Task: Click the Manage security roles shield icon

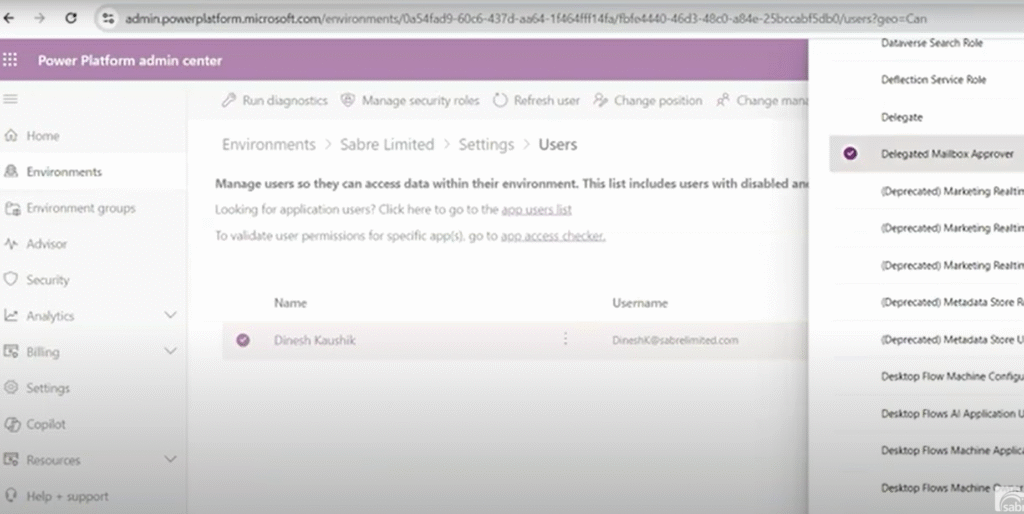Action: (348, 100)
